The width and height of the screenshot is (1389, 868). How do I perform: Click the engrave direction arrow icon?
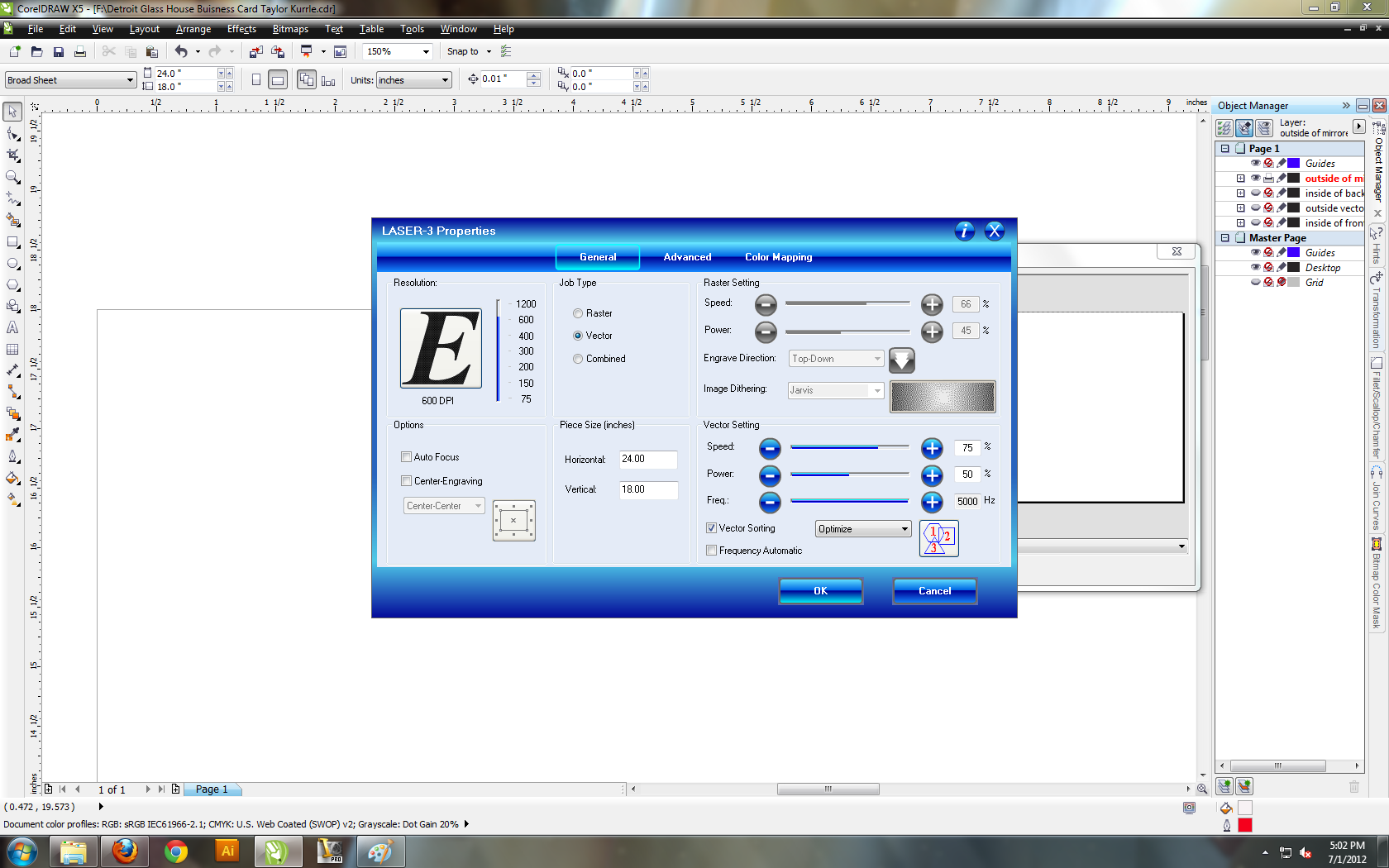point(902,360)
